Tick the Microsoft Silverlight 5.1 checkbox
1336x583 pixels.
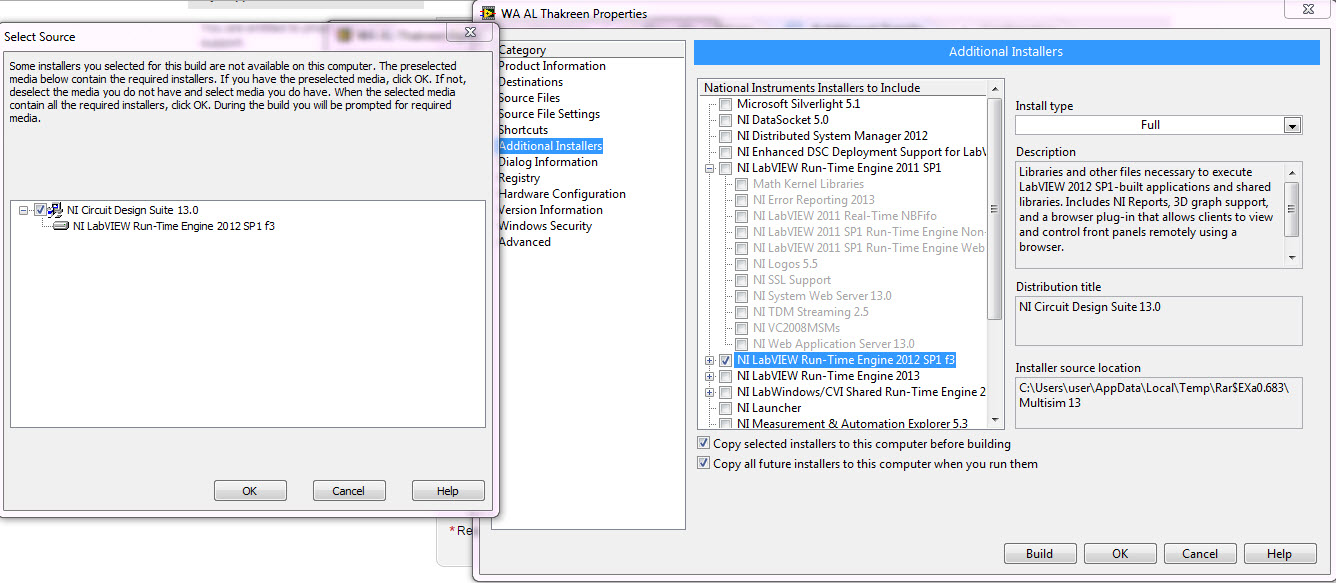coord(725,104)
